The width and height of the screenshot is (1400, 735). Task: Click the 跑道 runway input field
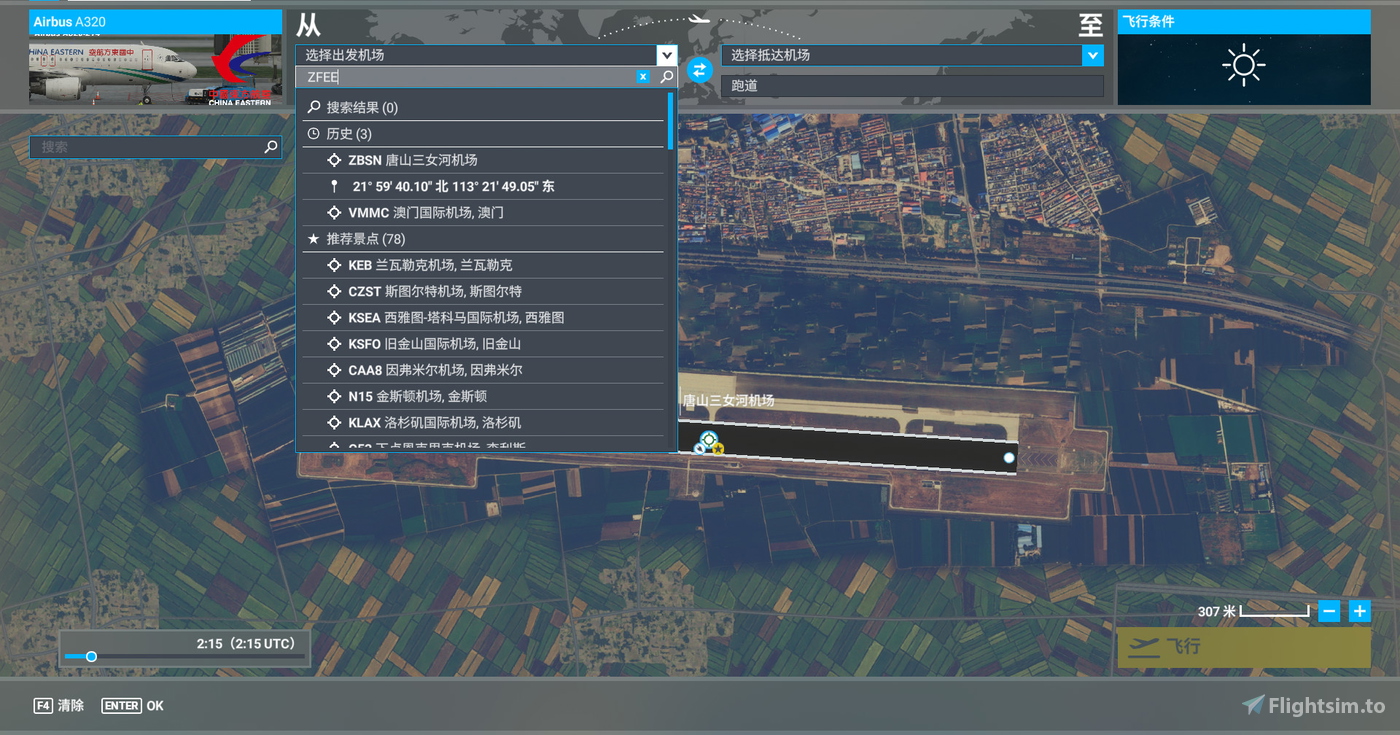click(x=912, y=86)
